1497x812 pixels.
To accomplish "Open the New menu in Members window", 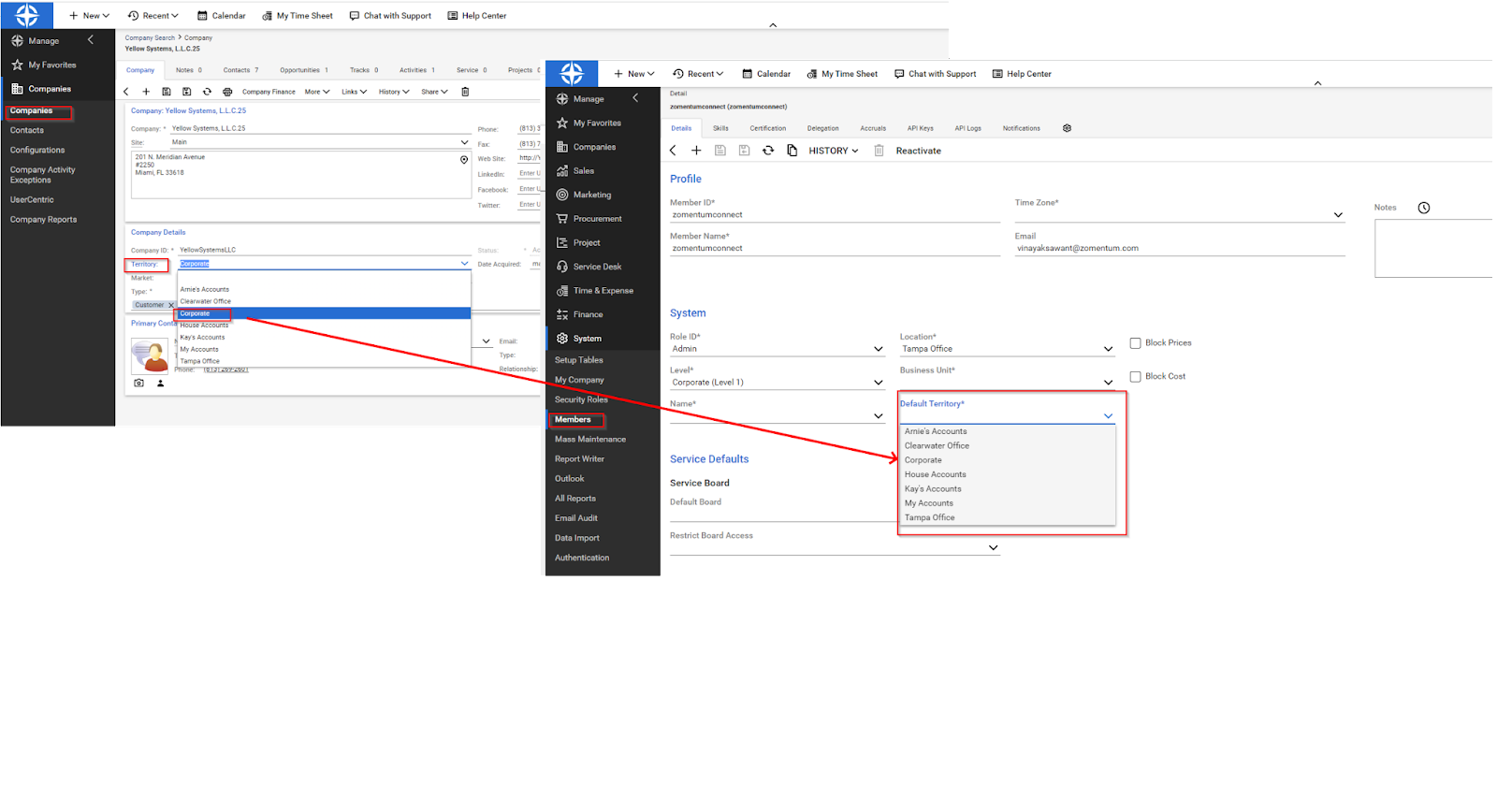I will coord(633,74).
